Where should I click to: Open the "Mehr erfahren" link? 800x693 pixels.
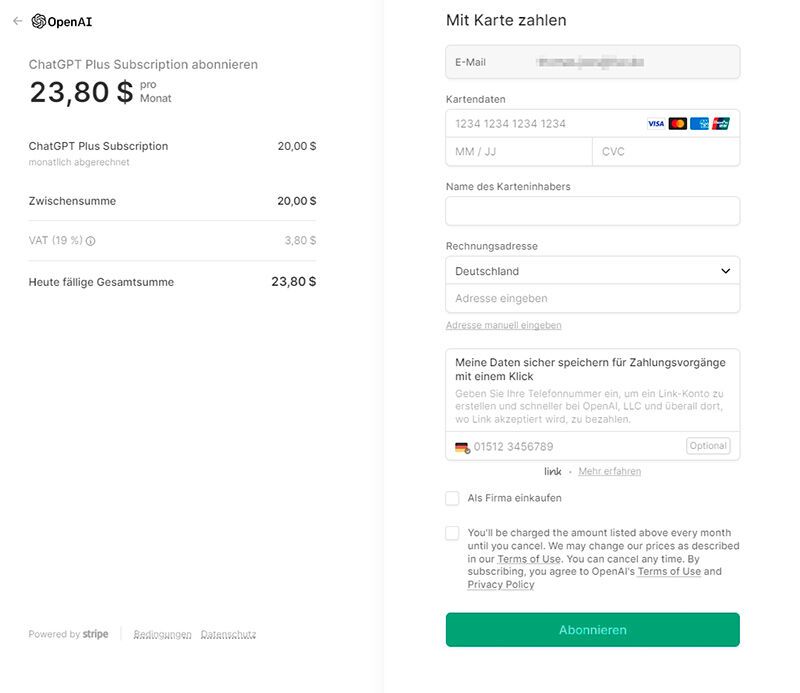click(x=610, y=471)
